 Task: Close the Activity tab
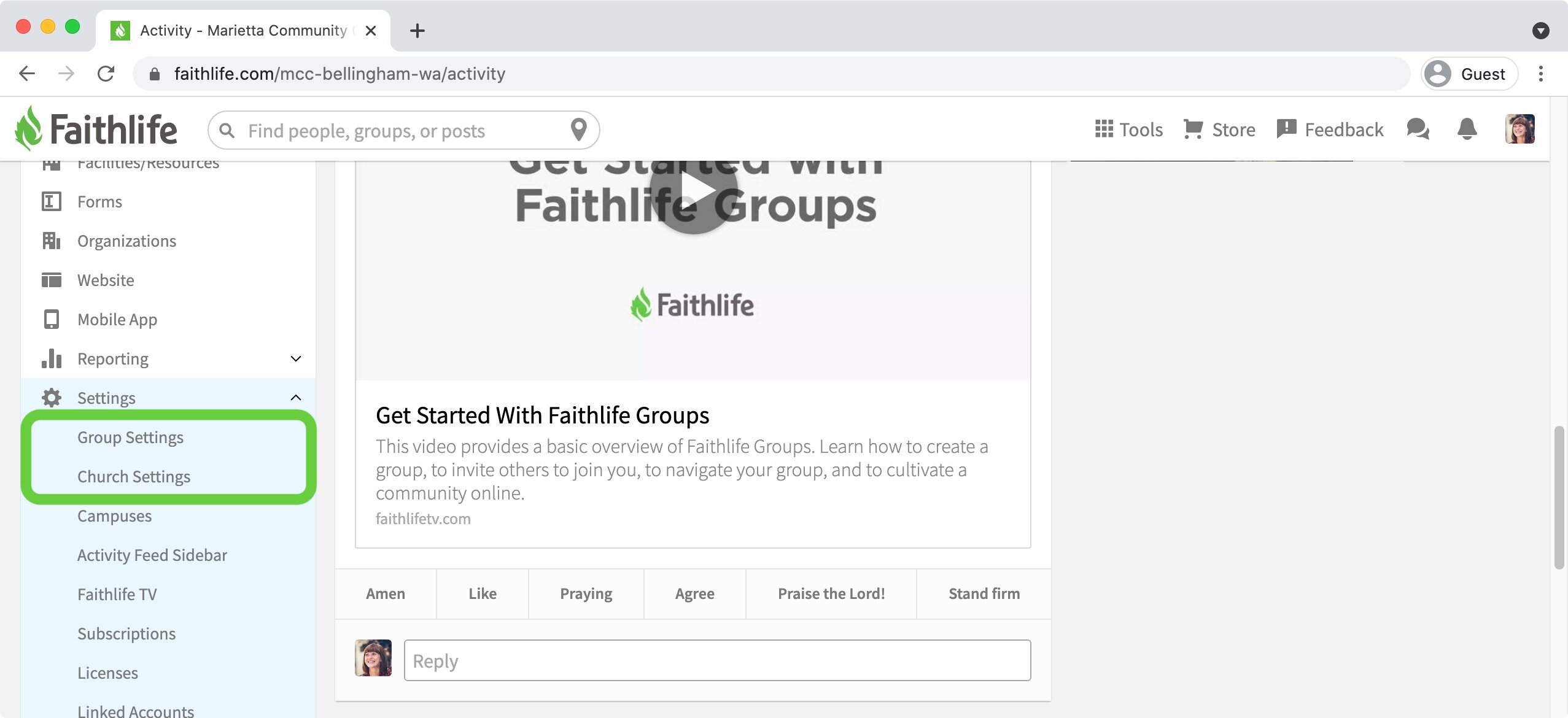[370, 31]
